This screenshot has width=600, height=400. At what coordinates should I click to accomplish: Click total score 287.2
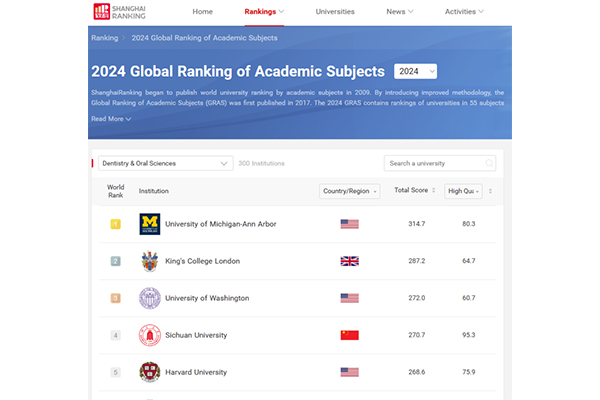coord(416,261)
